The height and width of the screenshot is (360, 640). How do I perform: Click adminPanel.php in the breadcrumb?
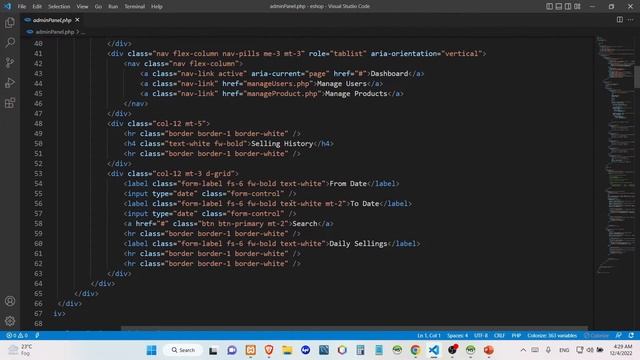[x=54, y=32]
